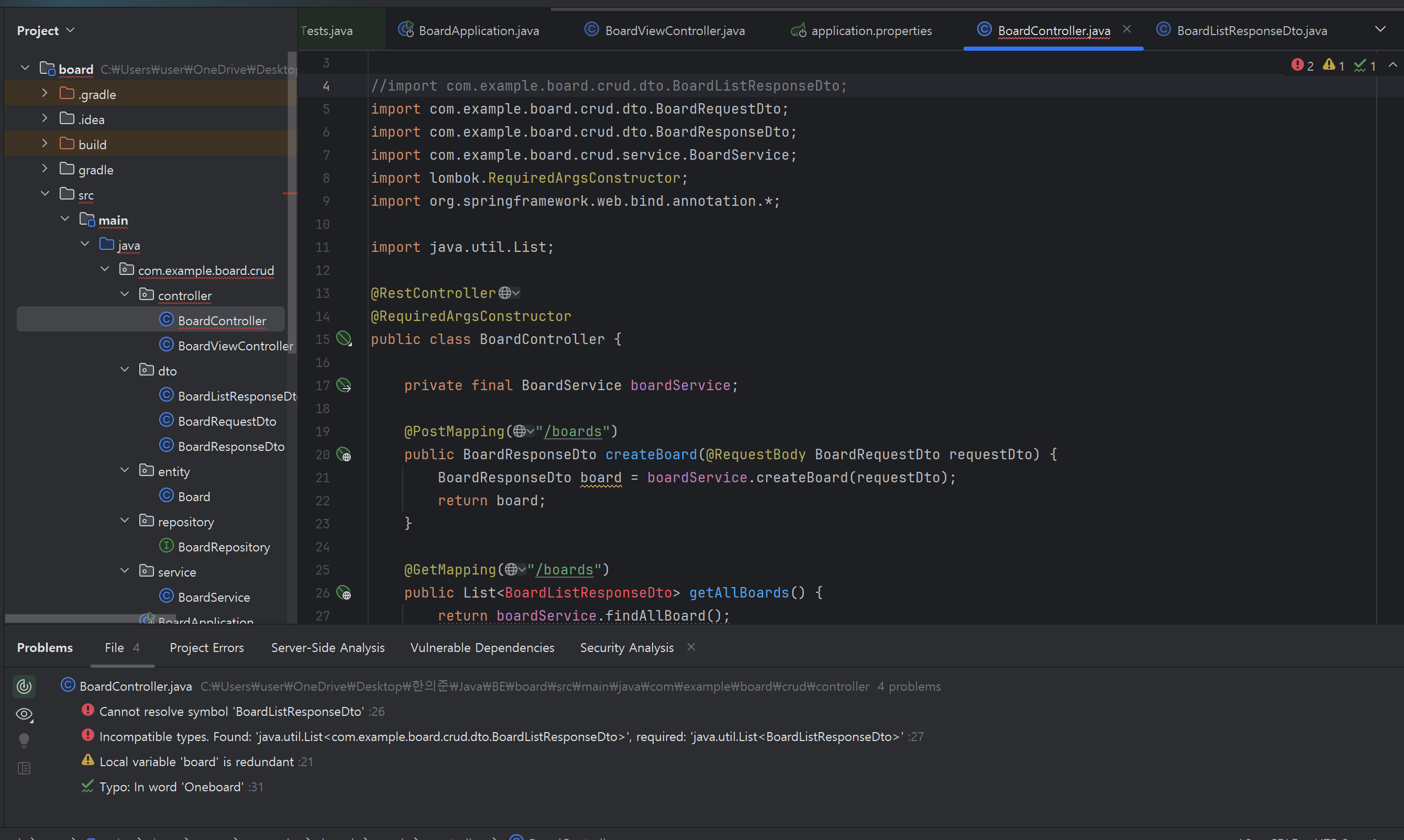Click endpoint gutter icon at createBoard line
This screenshot has width=1404, height=840.
point(344,455)
